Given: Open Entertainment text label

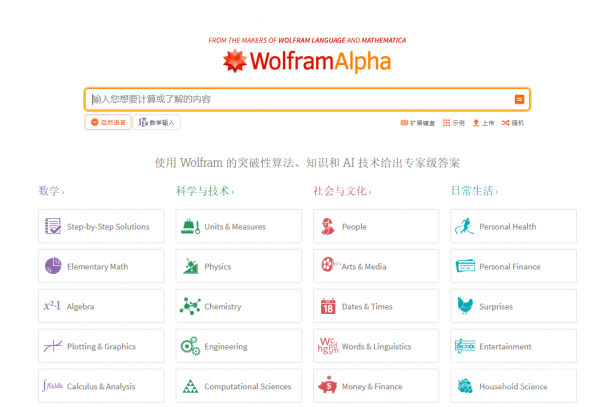Looking at the screenshot, I should click(x=505, y=347).
